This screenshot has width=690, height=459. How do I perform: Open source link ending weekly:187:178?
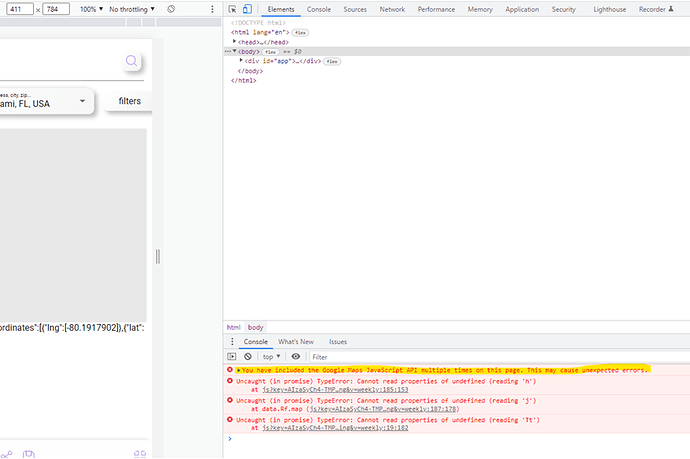[x=383, y=409]
